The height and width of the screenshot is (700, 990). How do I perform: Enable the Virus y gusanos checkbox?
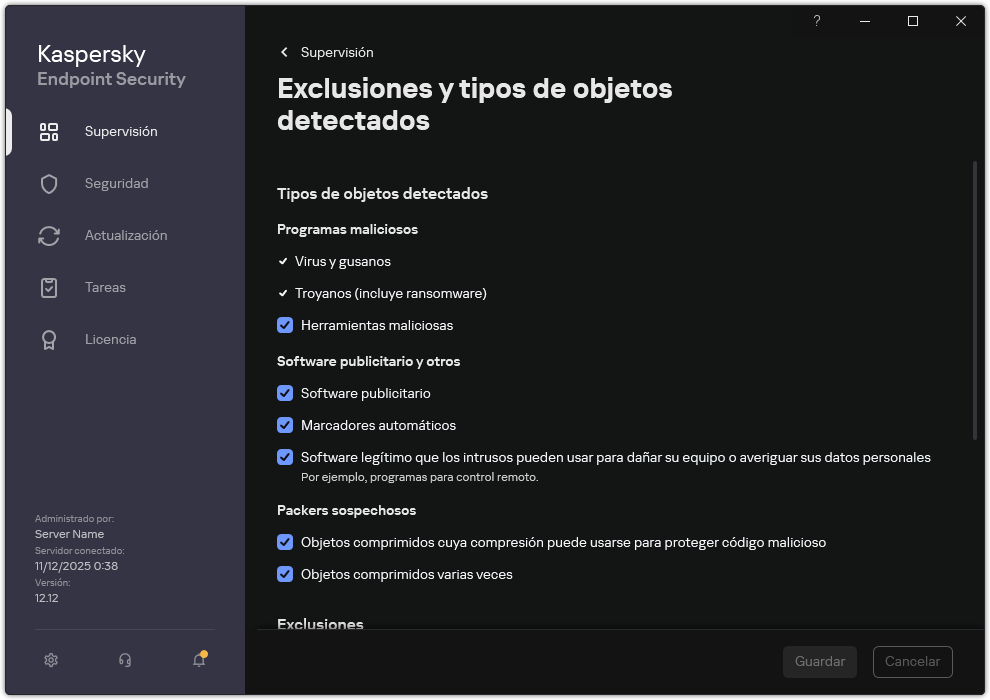[283, 261]
